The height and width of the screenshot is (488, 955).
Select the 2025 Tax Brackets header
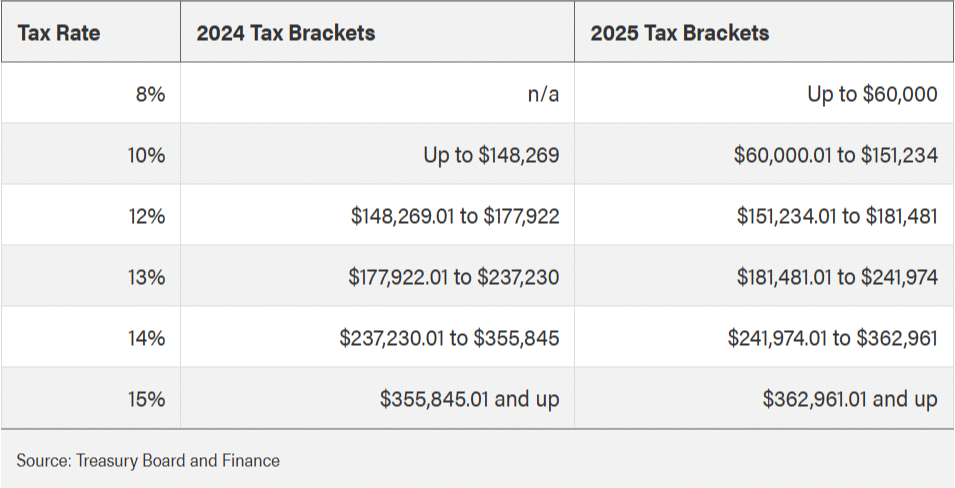[x=680, y=33]
